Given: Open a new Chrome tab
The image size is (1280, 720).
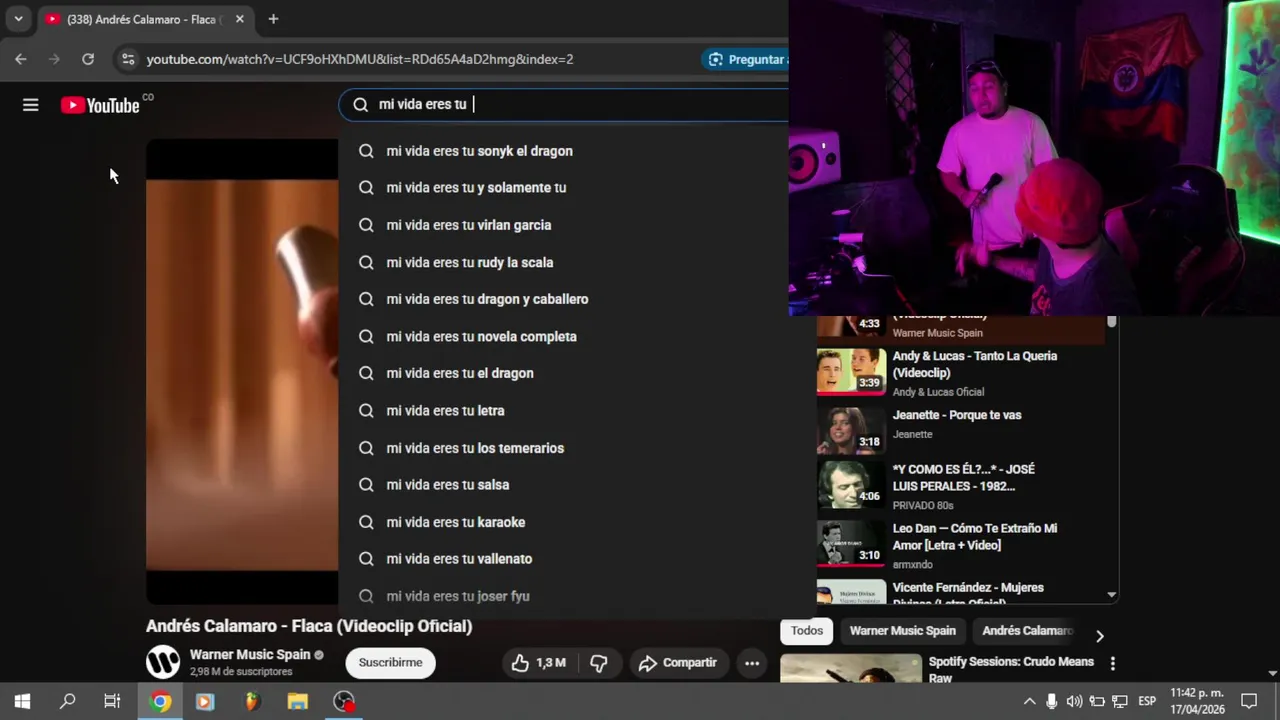Looking at the screenshot, I should (x=273, y=19).
